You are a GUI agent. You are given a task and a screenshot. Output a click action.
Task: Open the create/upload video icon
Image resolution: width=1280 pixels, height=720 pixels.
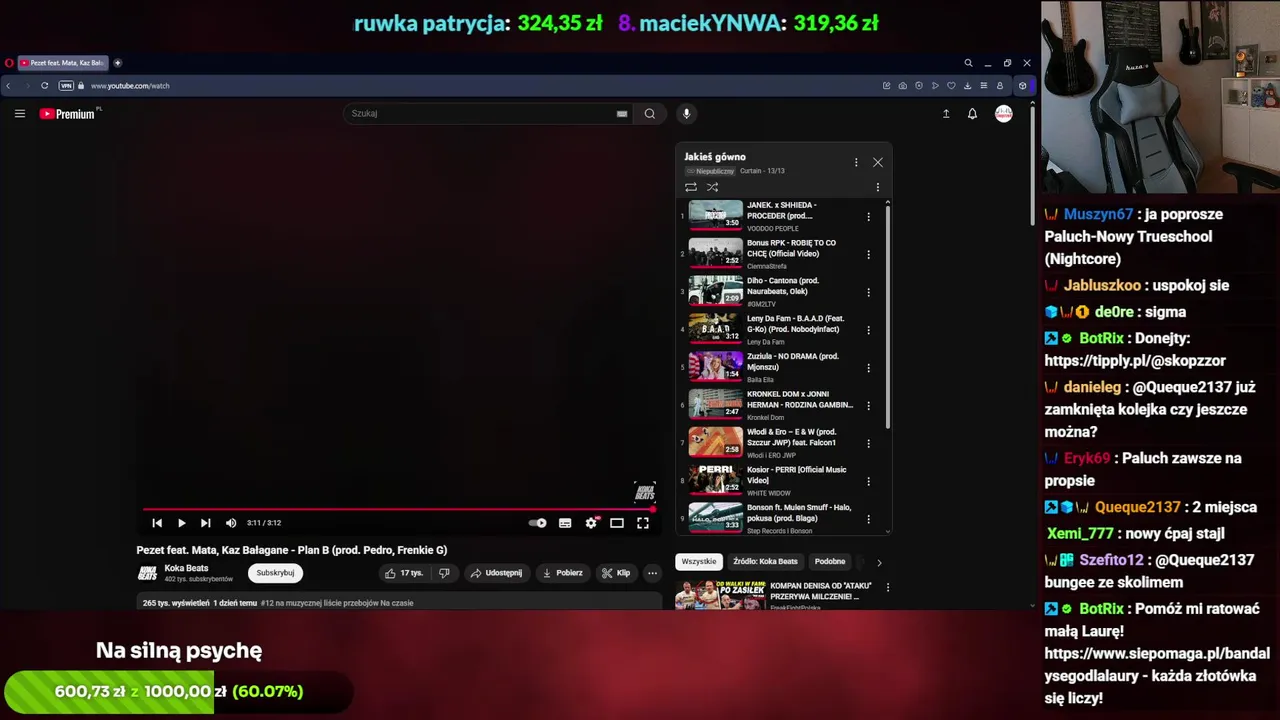tap(946, 114)
